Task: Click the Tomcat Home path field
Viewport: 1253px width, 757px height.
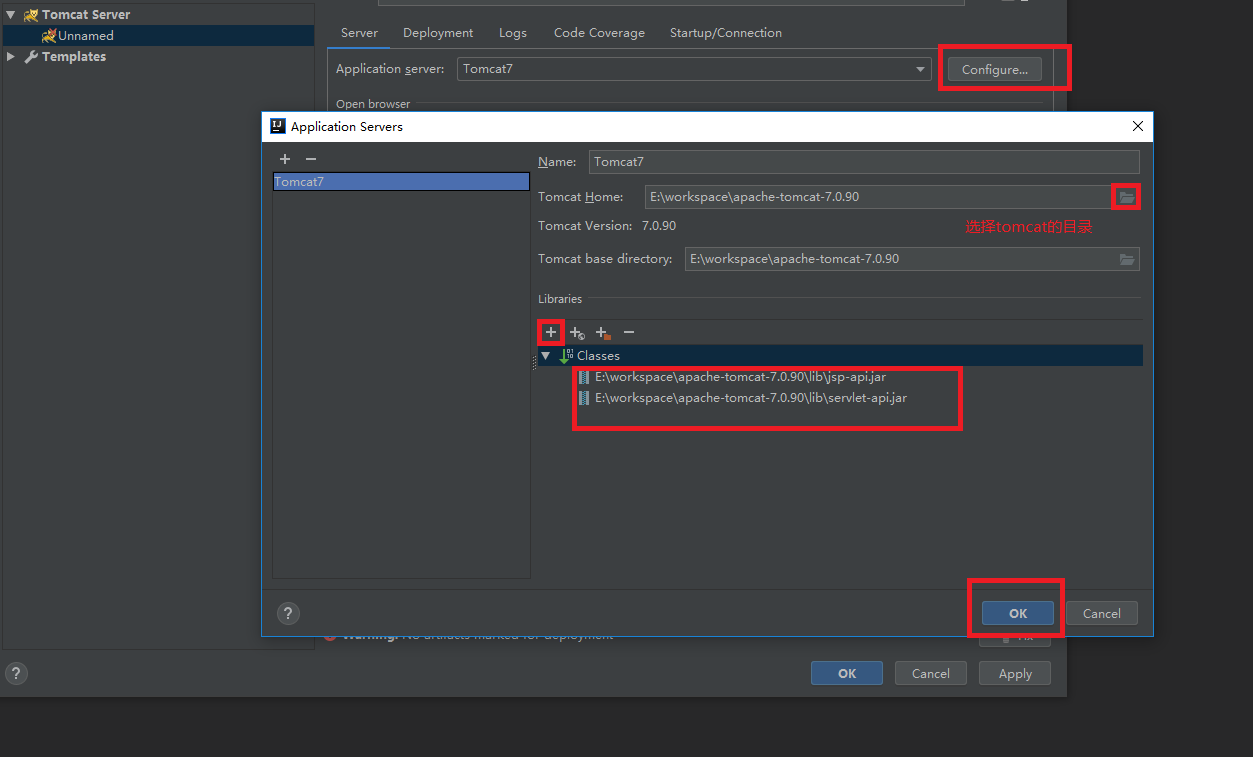Action: pyautogui.click(x=878, y=197)
